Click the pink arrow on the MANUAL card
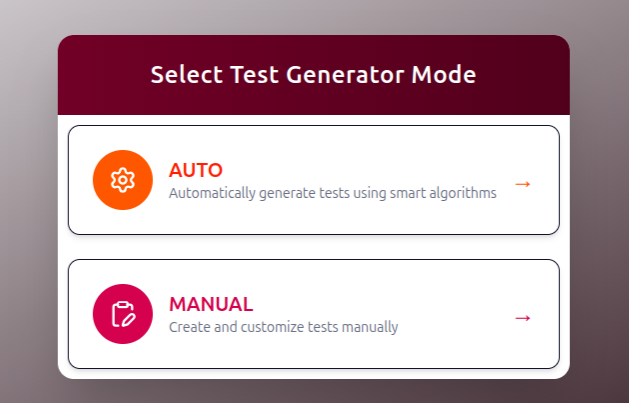Screen dimensions: 629x403 point(523,318)
